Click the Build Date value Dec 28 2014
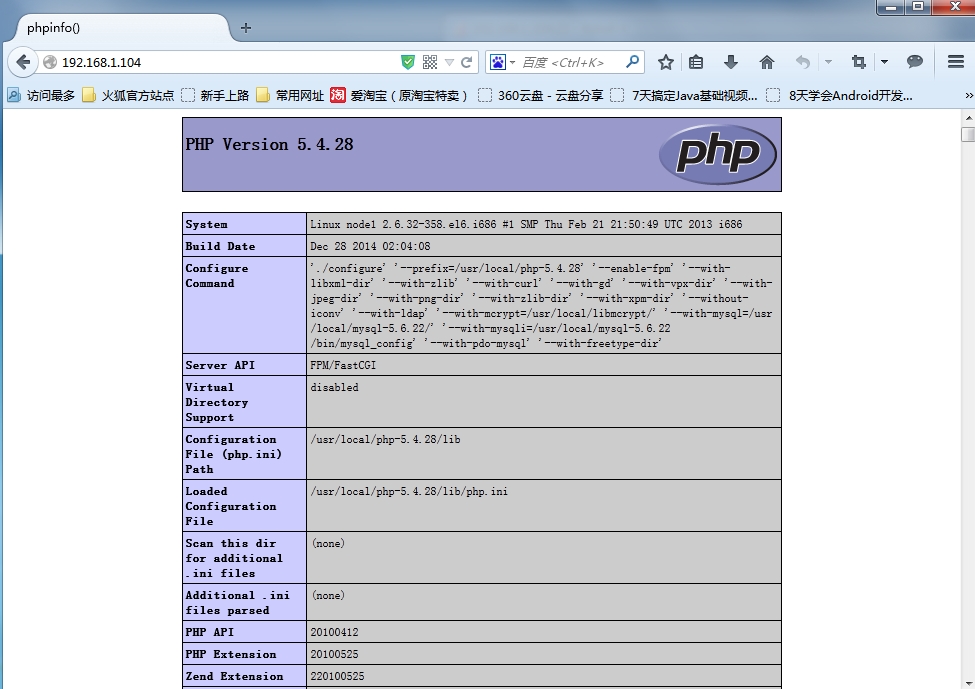Screen dimensions: 975x689 [x=371, y=246]
